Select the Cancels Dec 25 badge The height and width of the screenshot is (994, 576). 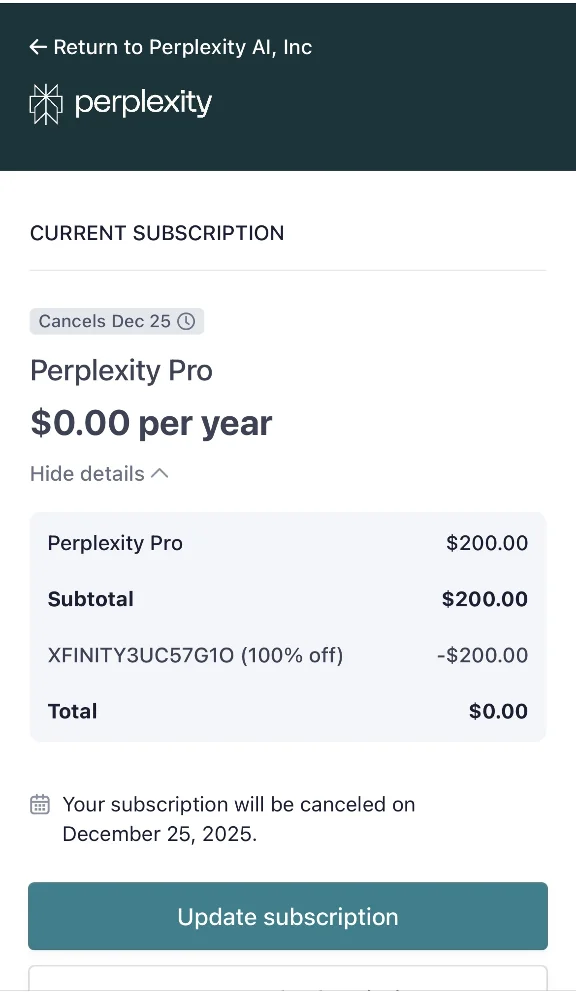click(x=116, y=321)
